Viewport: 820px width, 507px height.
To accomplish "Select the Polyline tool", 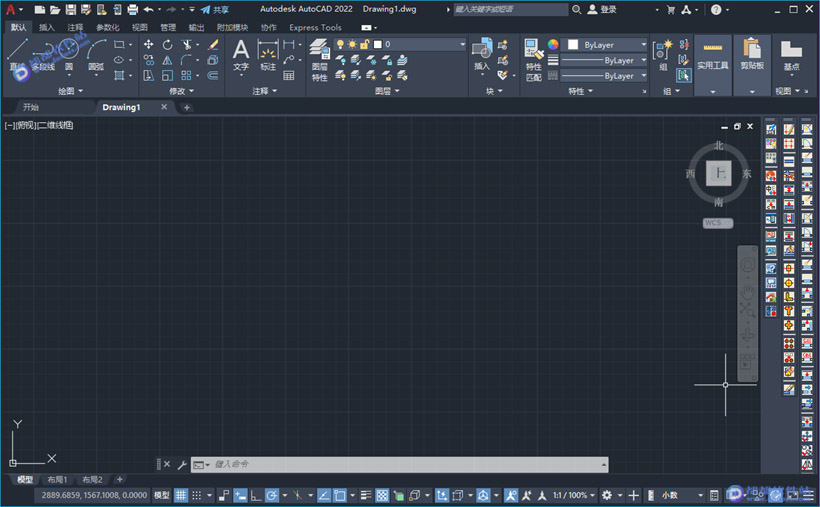I will pyautogui.click(x=43, y=56).
